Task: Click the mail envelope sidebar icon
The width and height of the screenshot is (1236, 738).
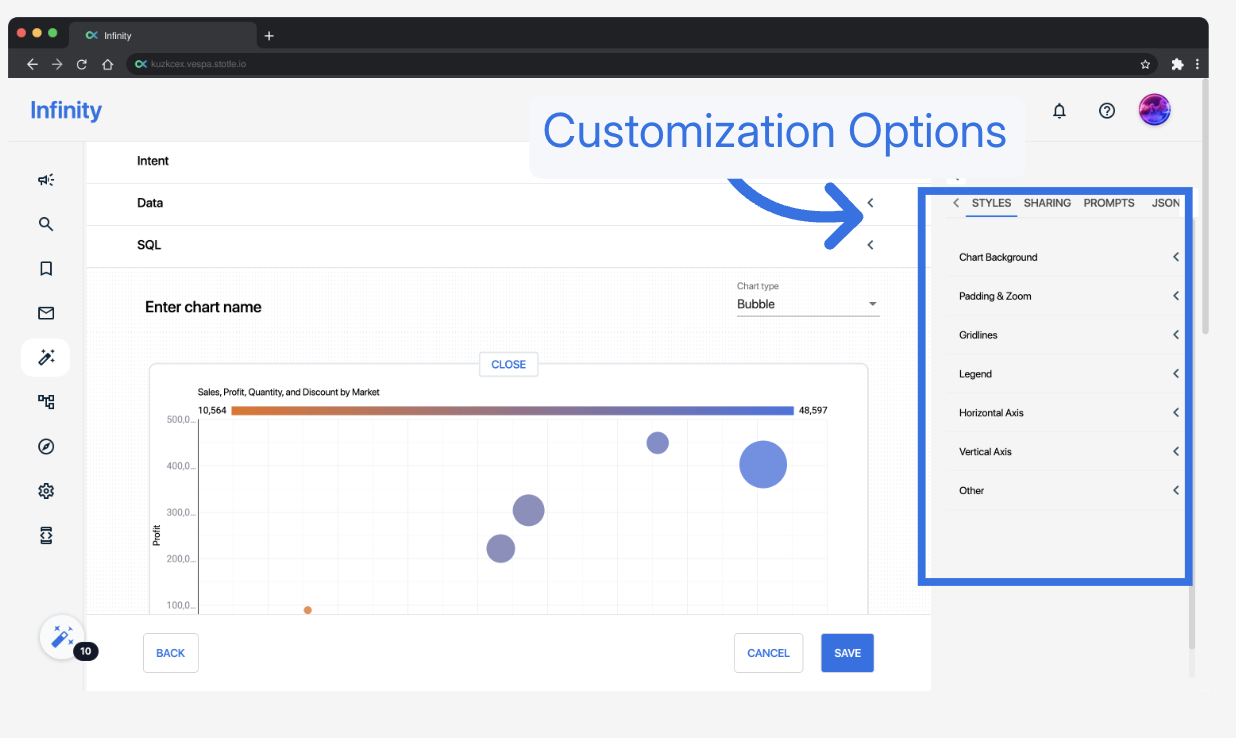Action: [x=46, y=313]
